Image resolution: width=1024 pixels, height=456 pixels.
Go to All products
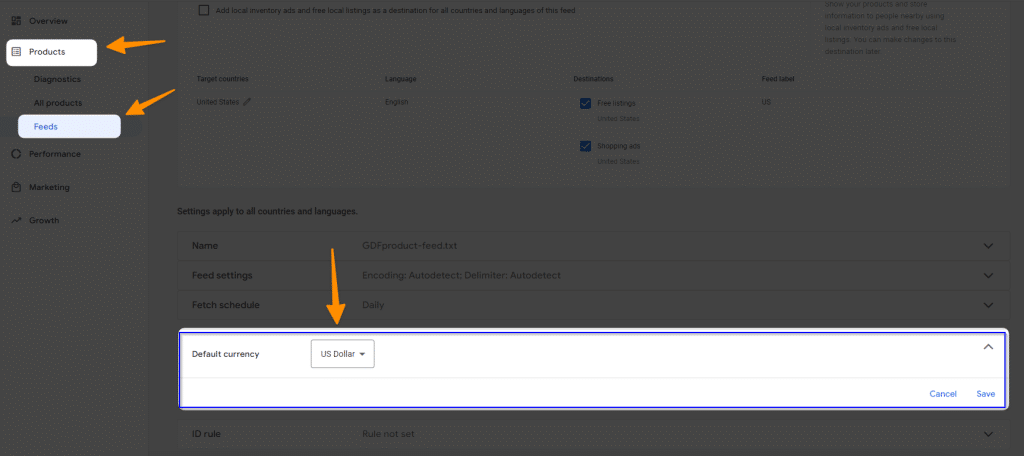click(x=58, y=103)
